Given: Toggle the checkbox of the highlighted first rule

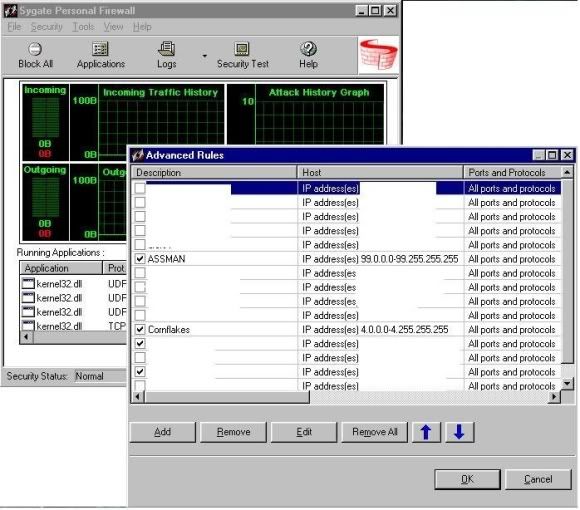Looking at the screenshot, I should [x=140, y=188].
